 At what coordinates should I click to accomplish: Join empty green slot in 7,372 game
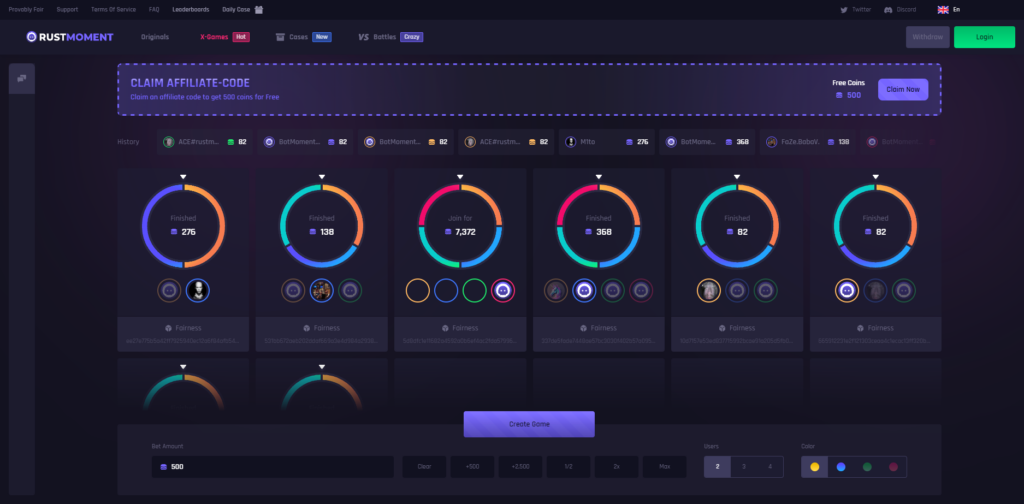point(475,291)
